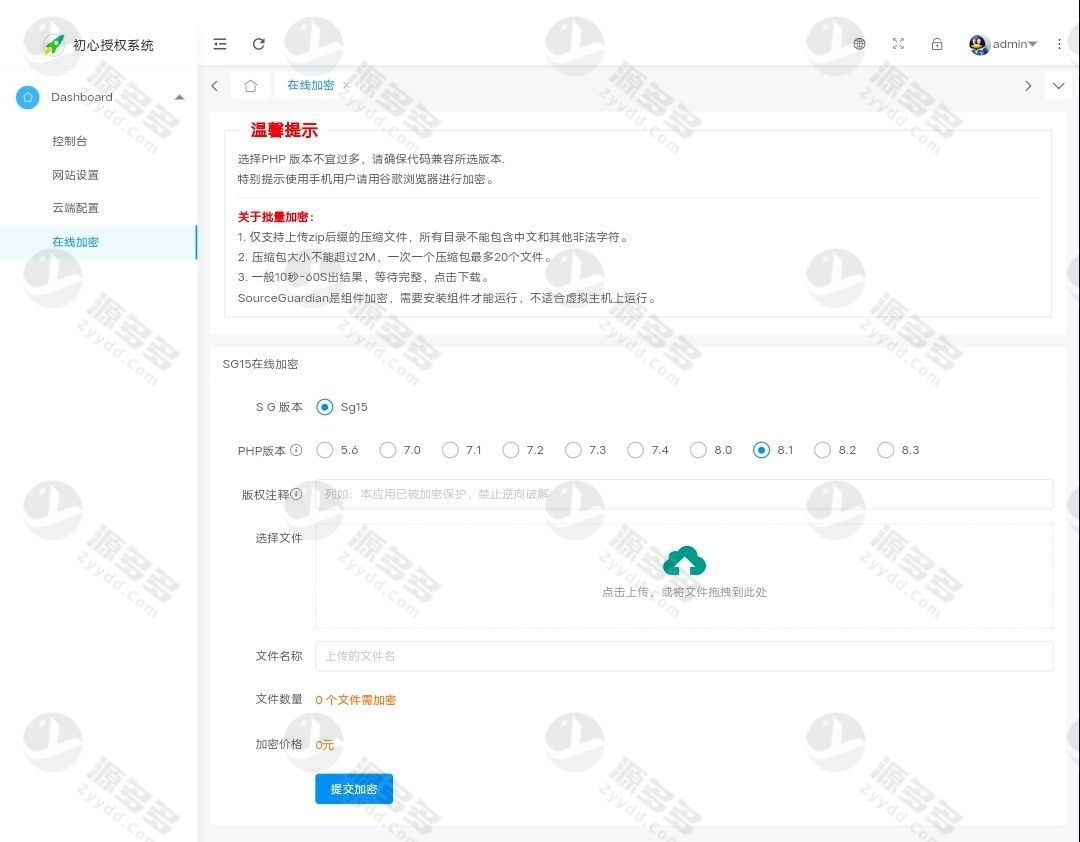Collapse the Dashboard menu arrow
Viewport: 1080px width, 842px height.
[179, 97]
